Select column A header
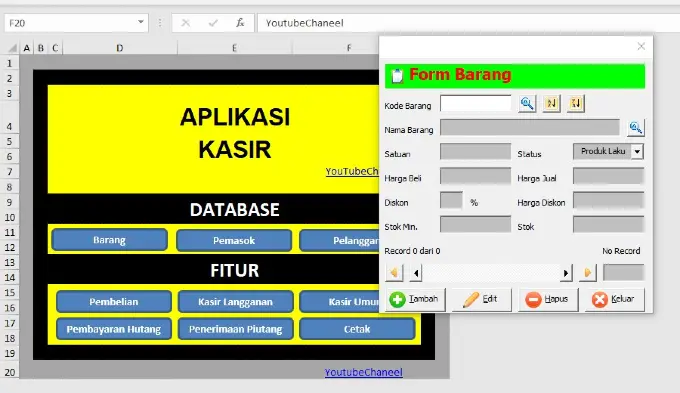The width and height of the screenshot is (680, 393). (26, 48)
